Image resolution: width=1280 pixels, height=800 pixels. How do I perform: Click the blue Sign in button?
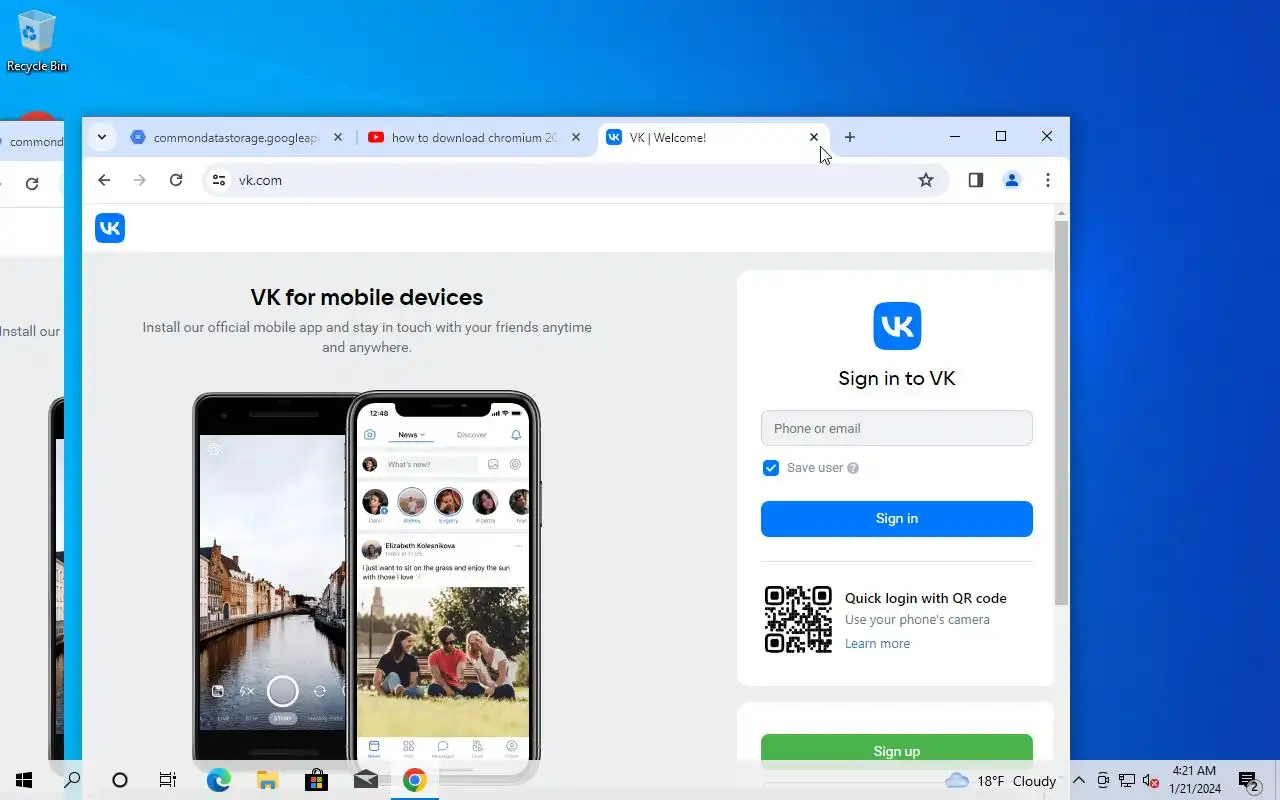coord(897,519)
